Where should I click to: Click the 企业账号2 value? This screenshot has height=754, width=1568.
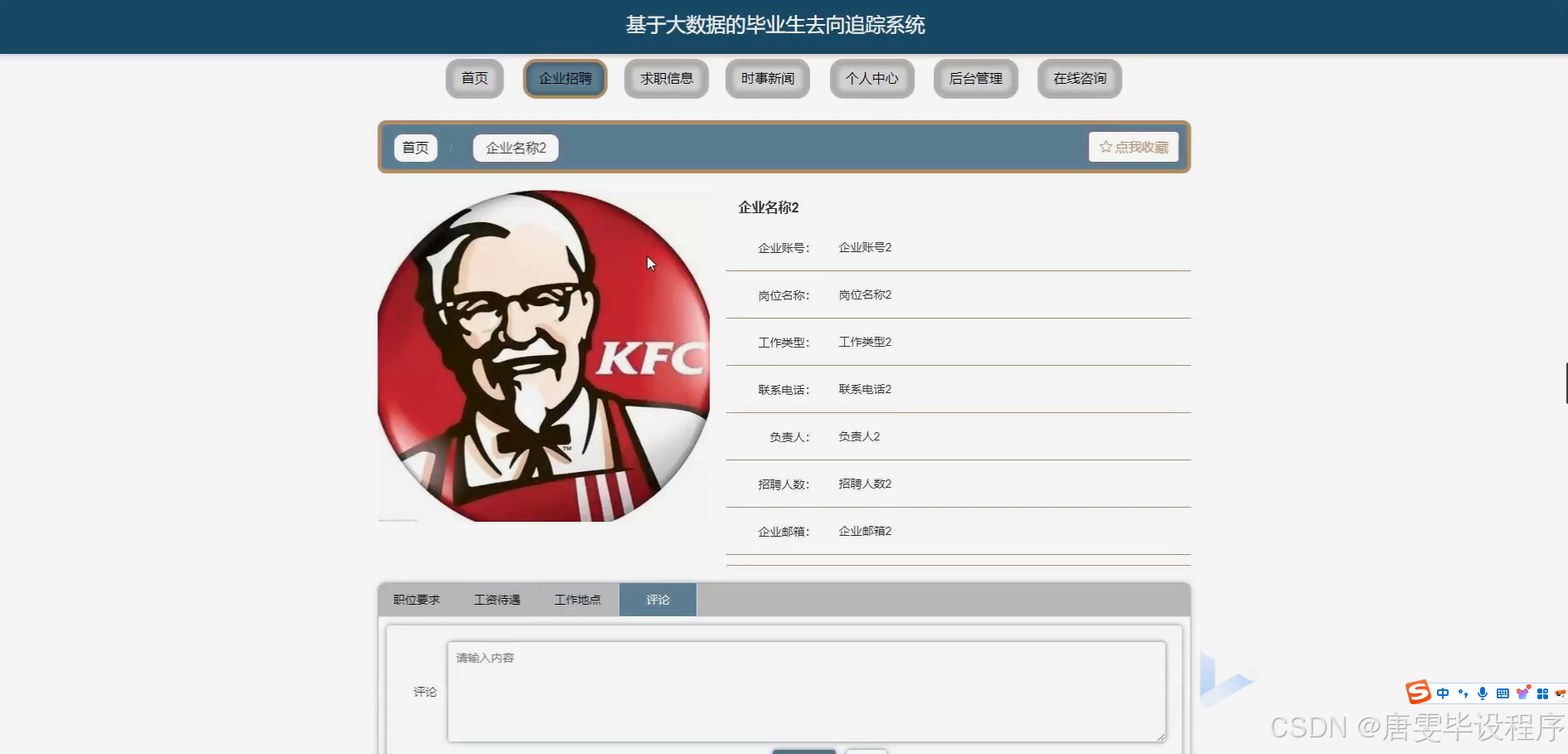865,247
